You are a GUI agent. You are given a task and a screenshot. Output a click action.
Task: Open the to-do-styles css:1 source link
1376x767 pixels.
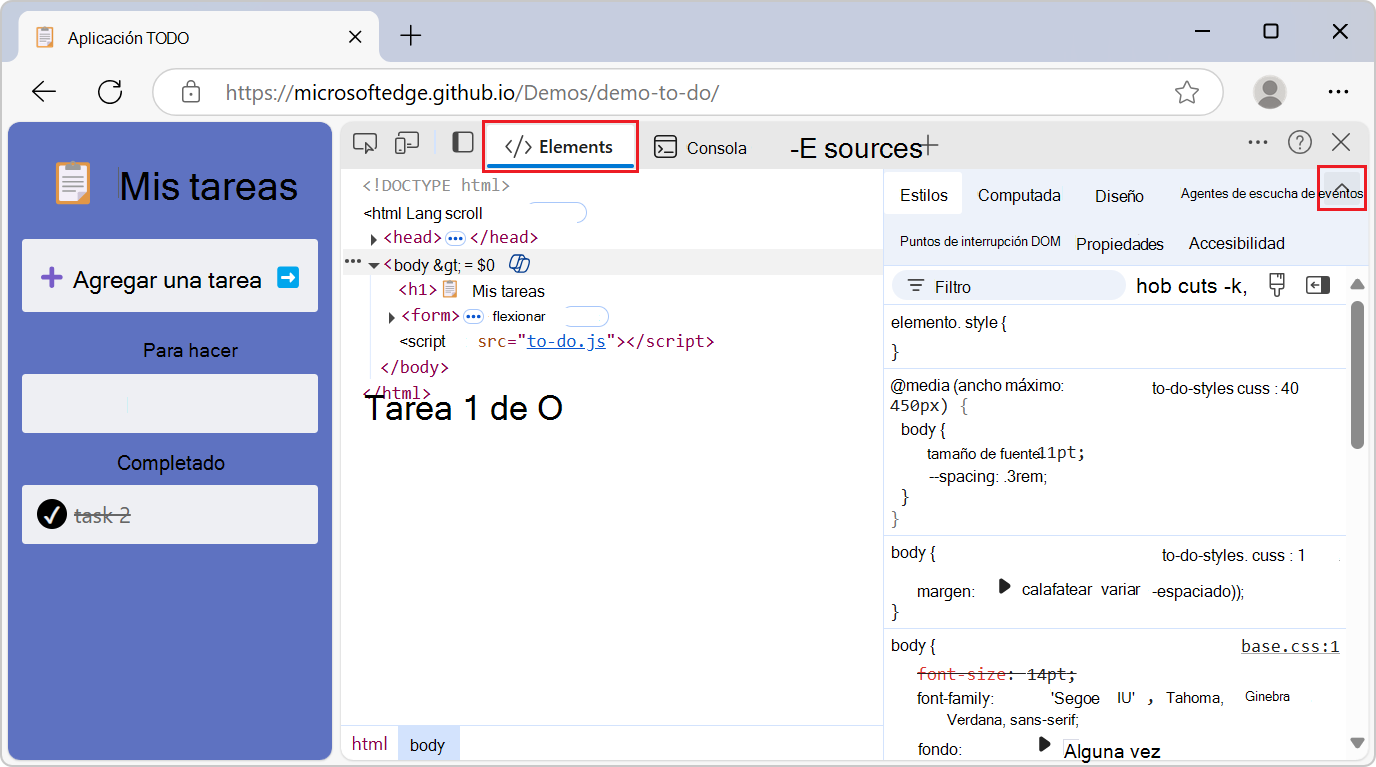click(x=1234, y=555)
